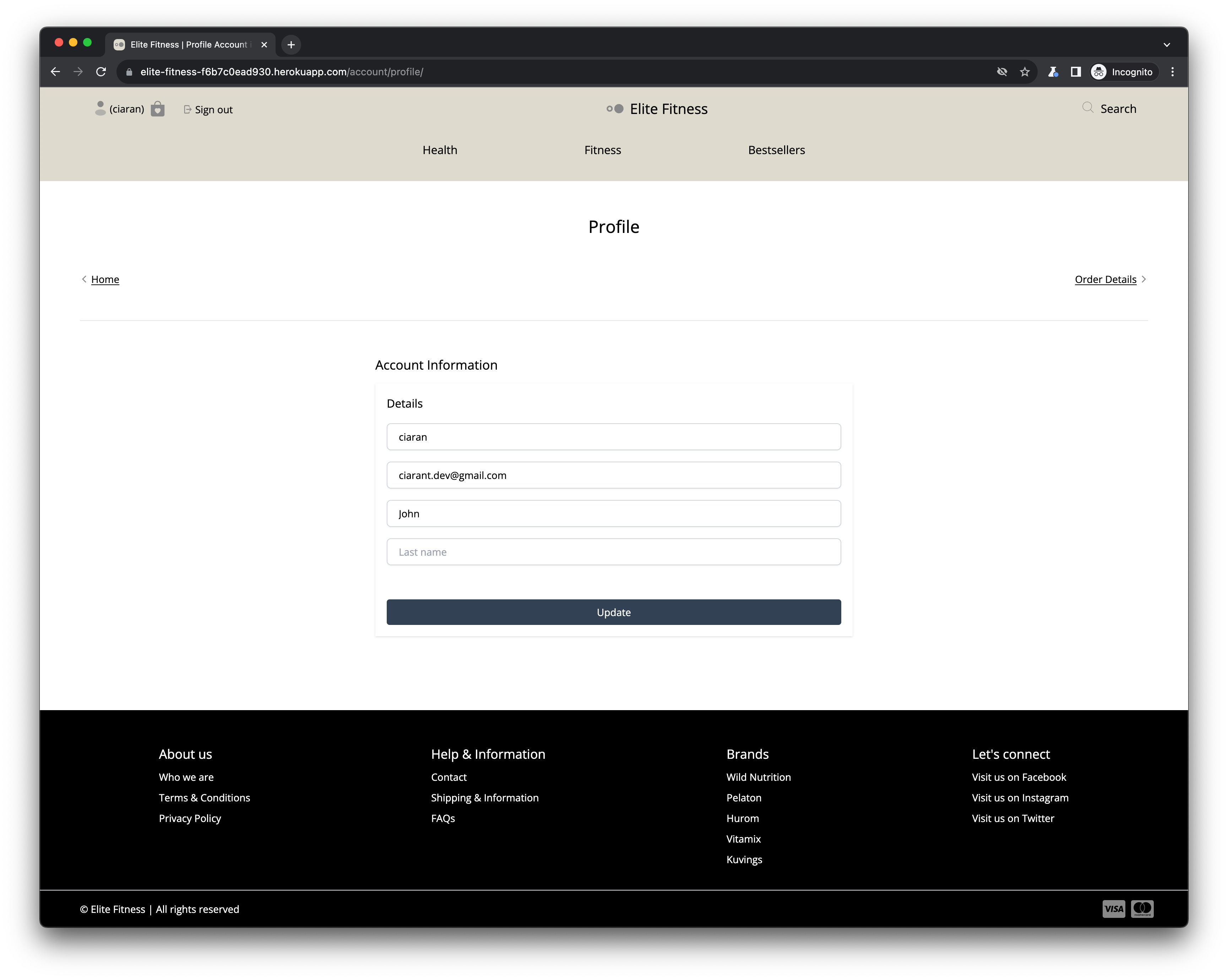This screenshot has width=1228, height=980.
Task: Click the Sign out link
Action: [207, 109]
